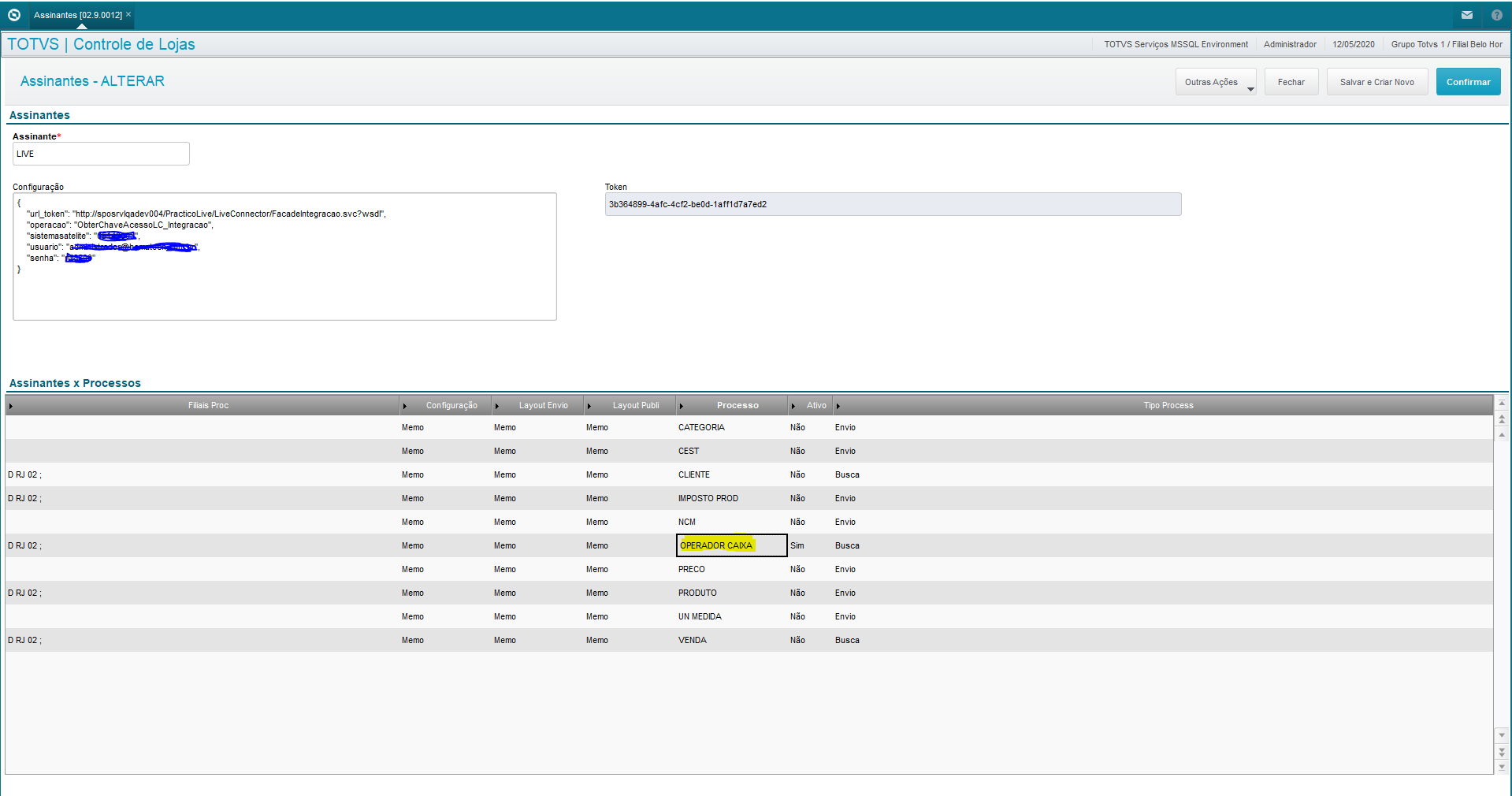This screenshot has height=796, width=1512.
Task: Click the Configuração column header arrow
Action: pyautogui.click(x=405, y=406)
